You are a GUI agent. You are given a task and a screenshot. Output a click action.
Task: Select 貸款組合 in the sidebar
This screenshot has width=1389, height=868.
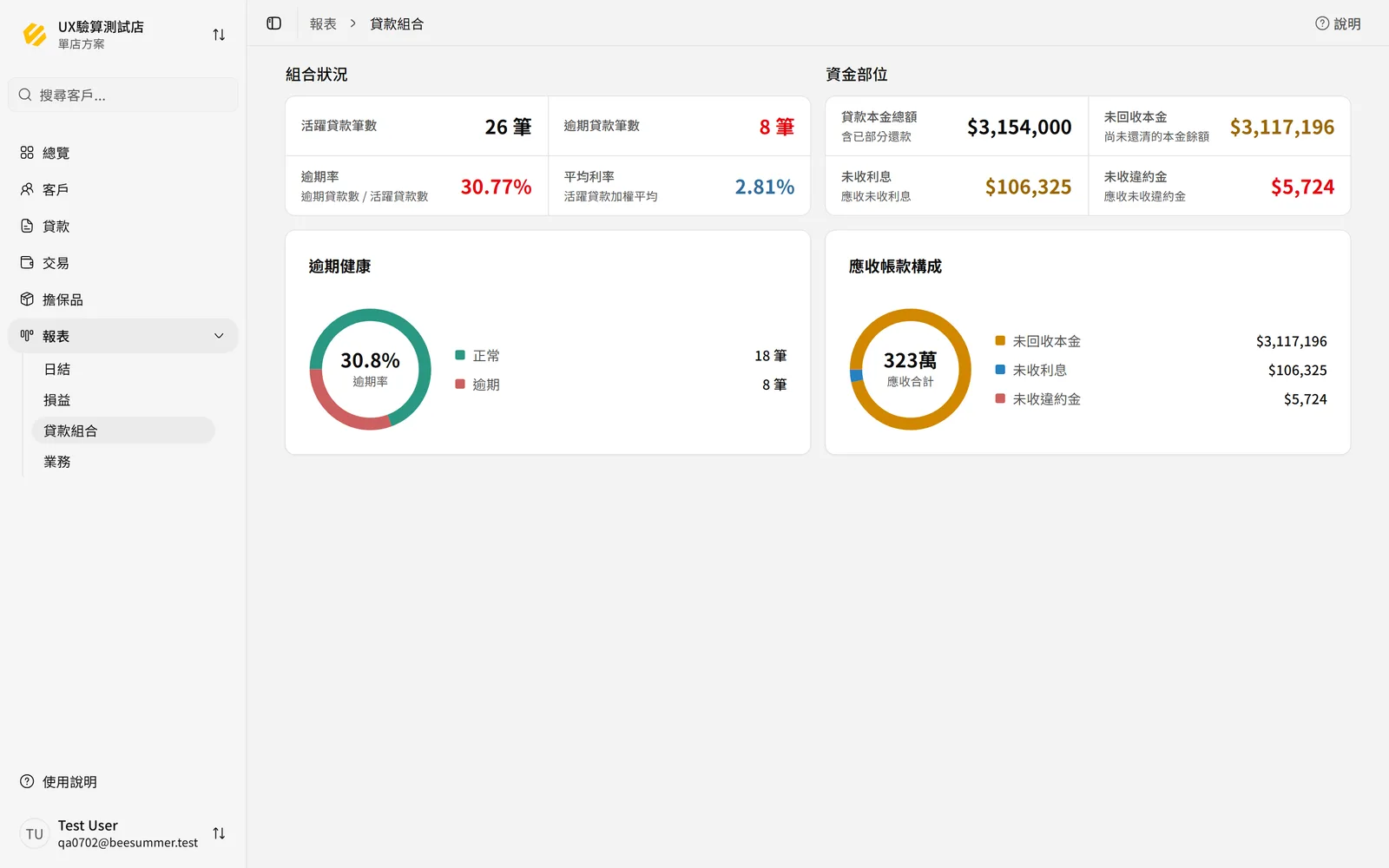pyautogui.click(x=123, y=431)
